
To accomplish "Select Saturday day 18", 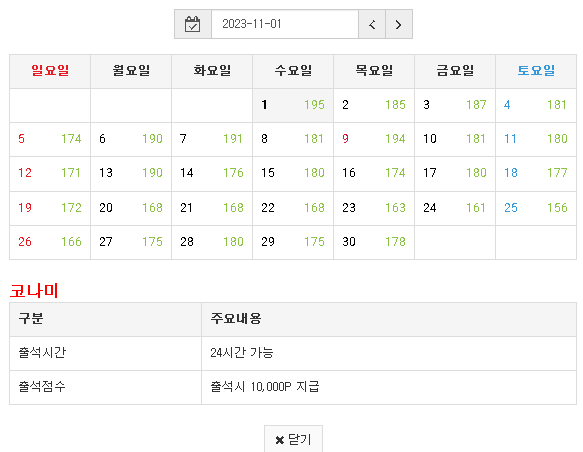I will (x=511, y=173).
